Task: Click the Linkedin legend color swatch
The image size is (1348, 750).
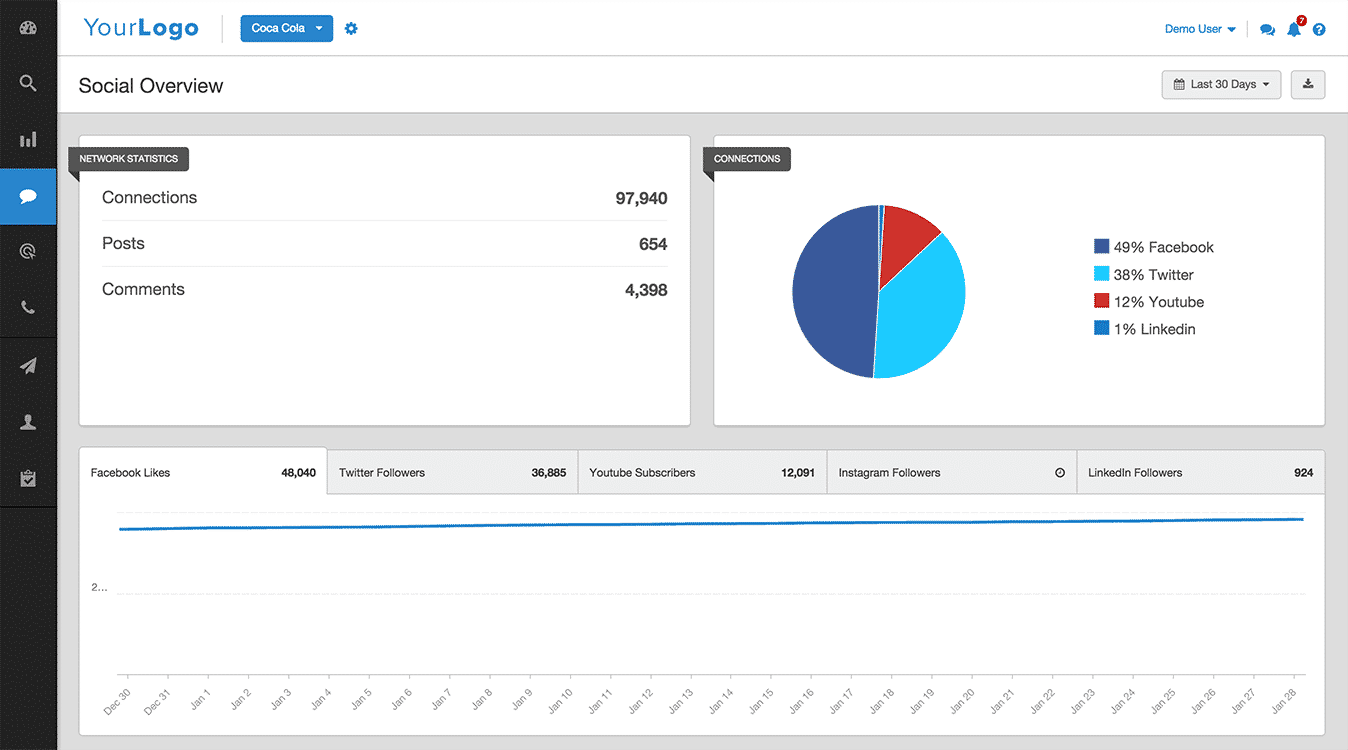Action: pos(1102,328)
